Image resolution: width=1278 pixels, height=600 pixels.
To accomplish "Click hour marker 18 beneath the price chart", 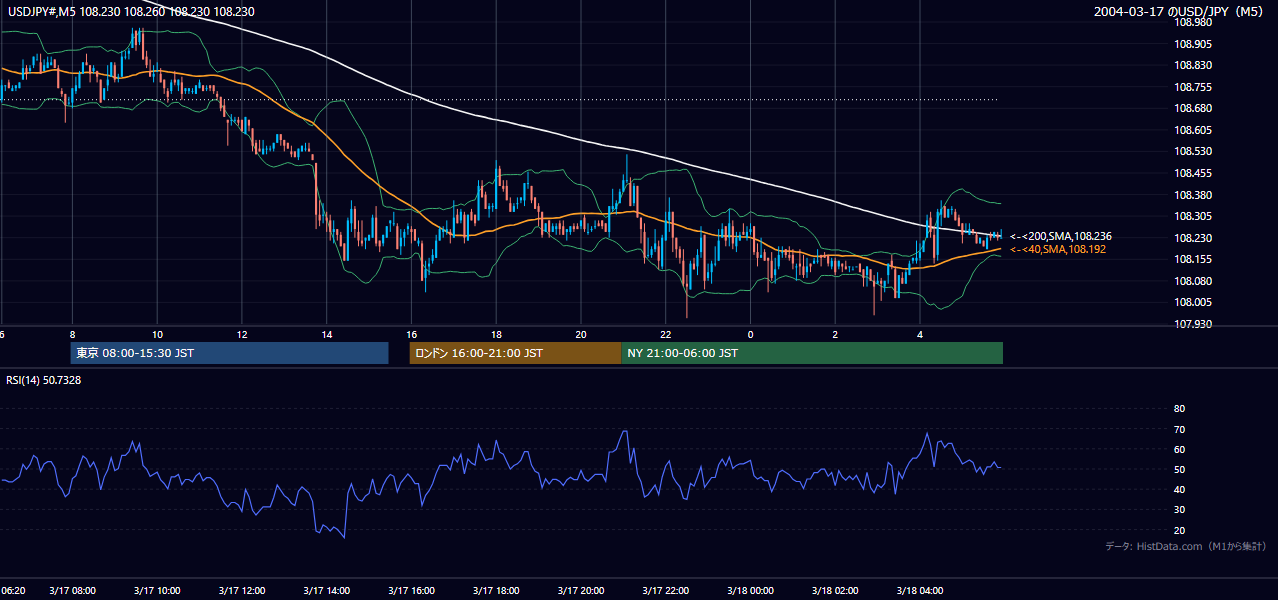I will coord(496,334).
